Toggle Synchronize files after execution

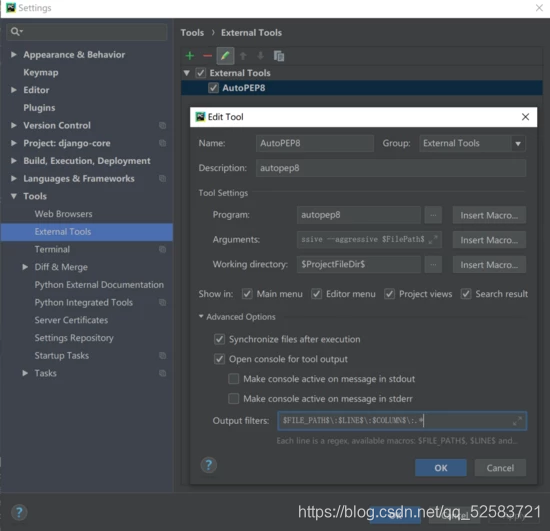point(219,339)
